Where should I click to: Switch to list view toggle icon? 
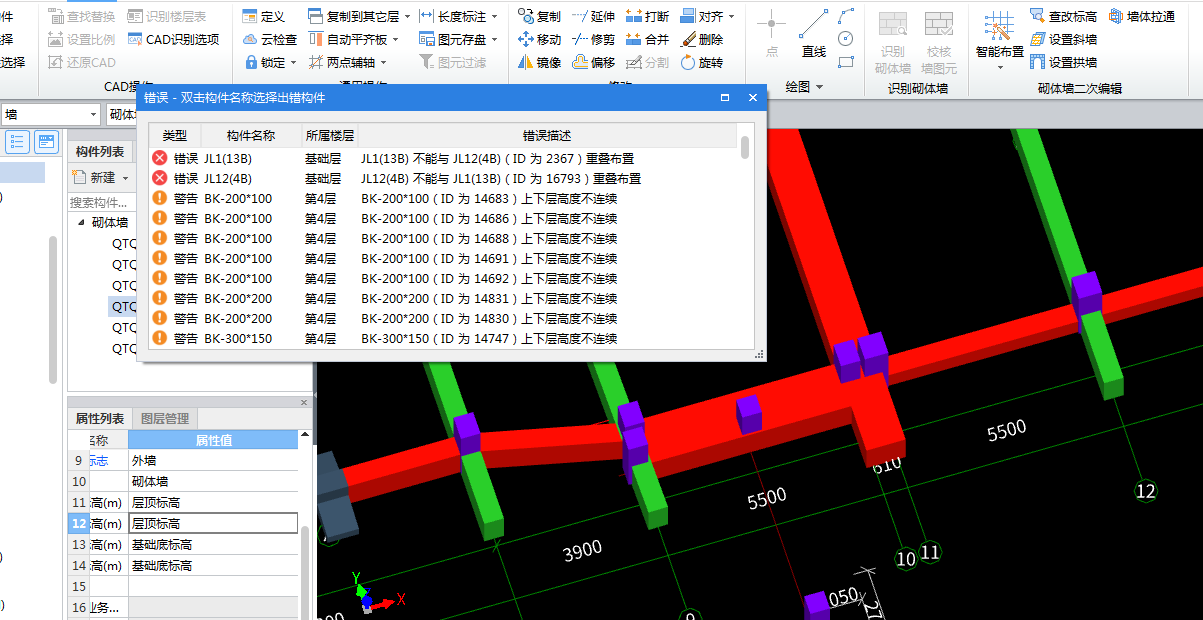point(18,141)
